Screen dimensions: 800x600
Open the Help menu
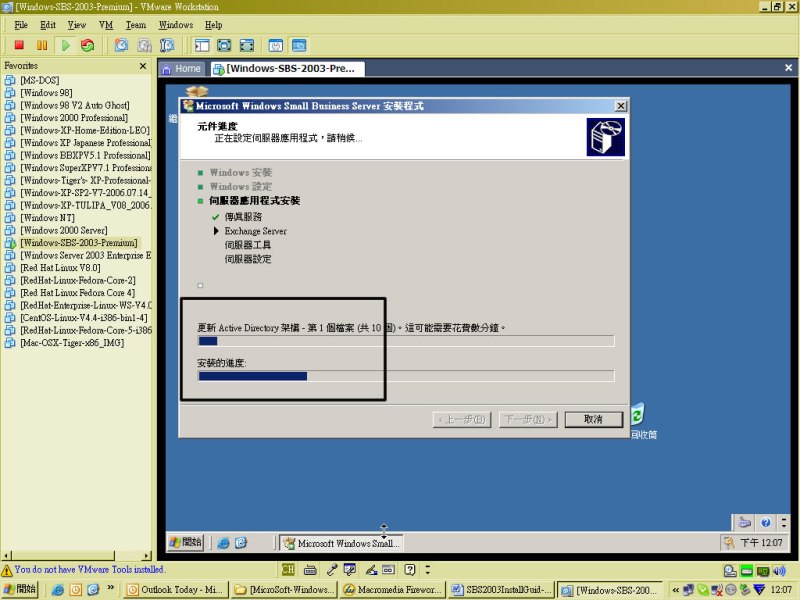point(213,24)
